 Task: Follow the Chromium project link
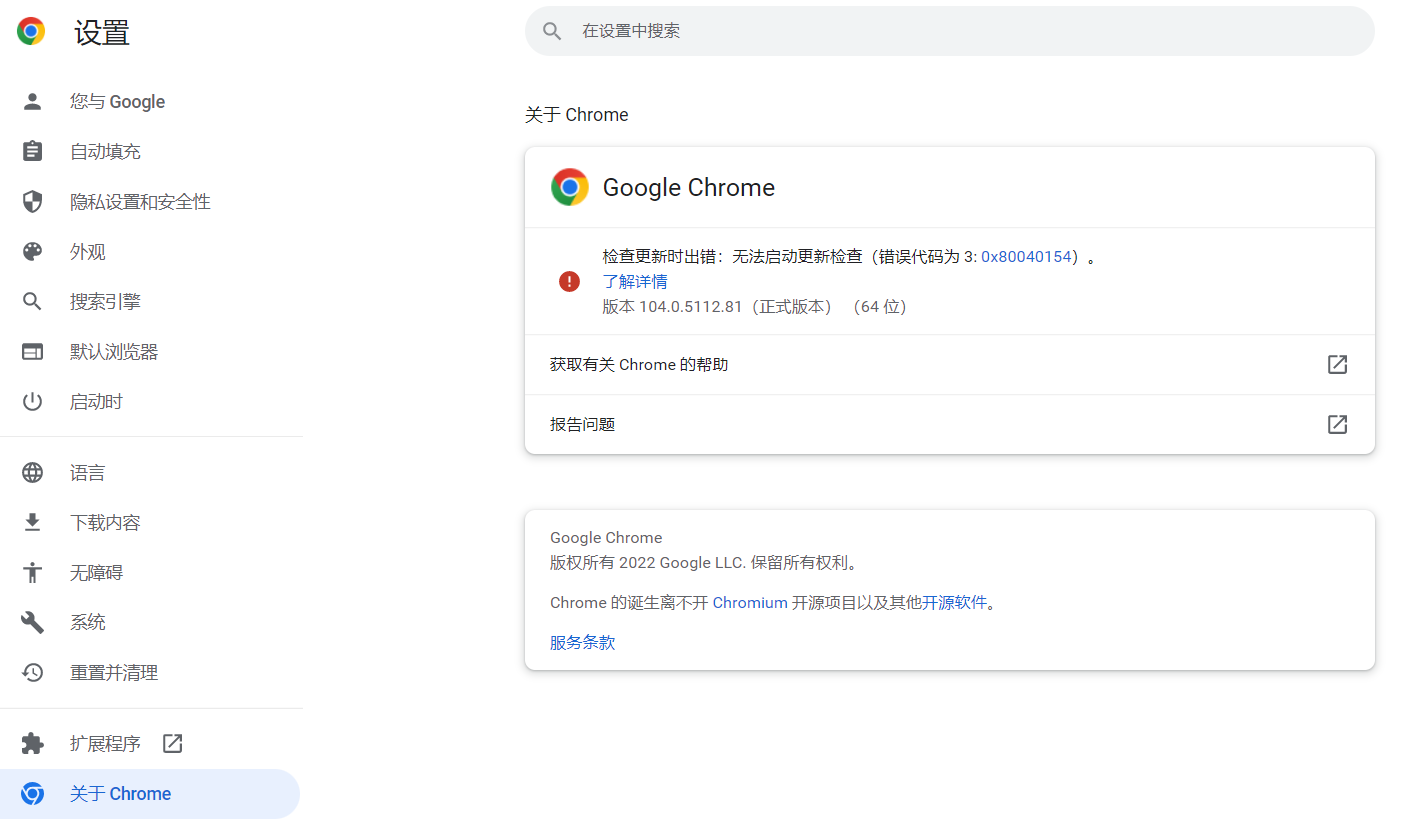(750, 603)
